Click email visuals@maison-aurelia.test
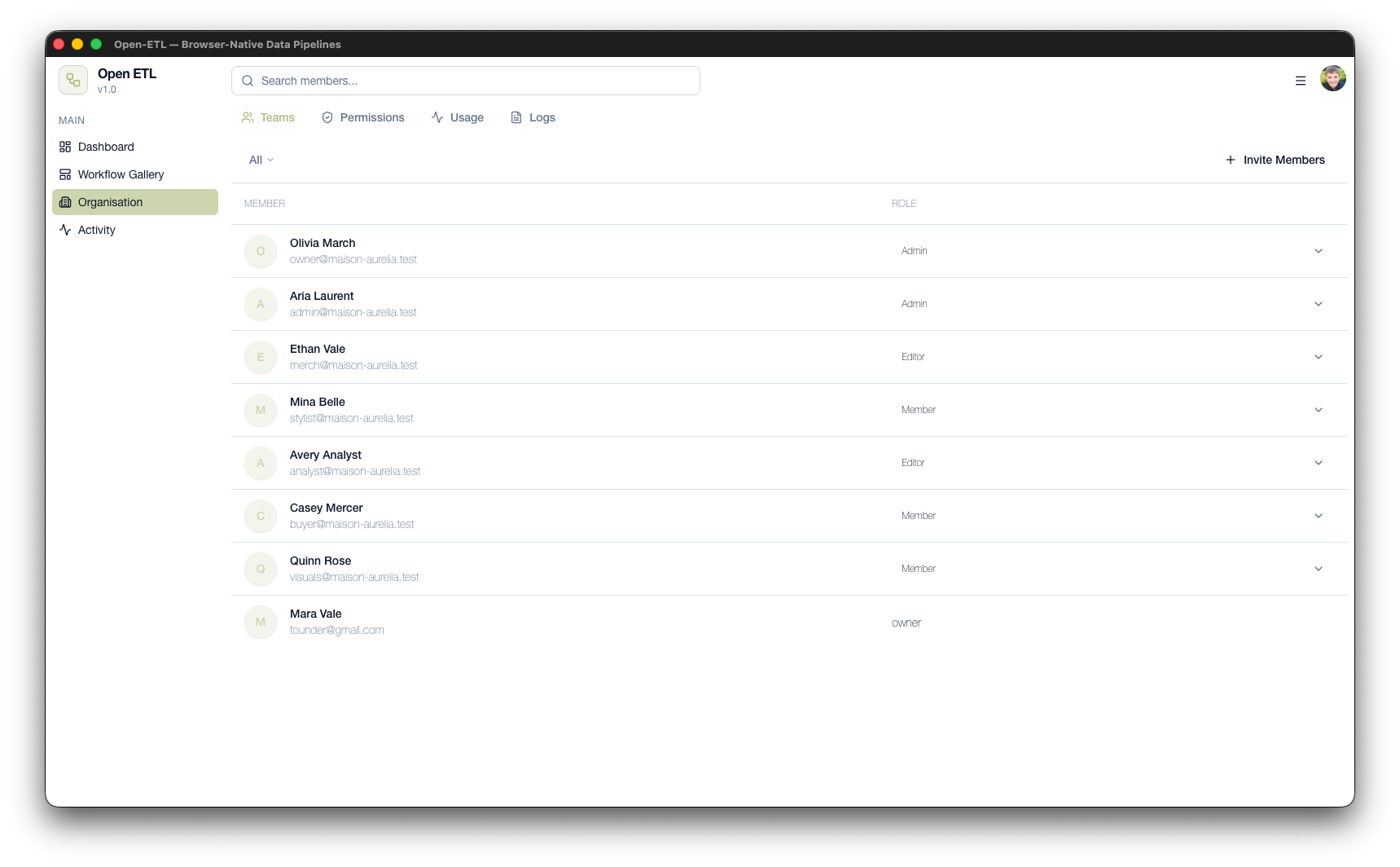The image size is (1400, 867). pyautogui.click(x=354, y=577)
